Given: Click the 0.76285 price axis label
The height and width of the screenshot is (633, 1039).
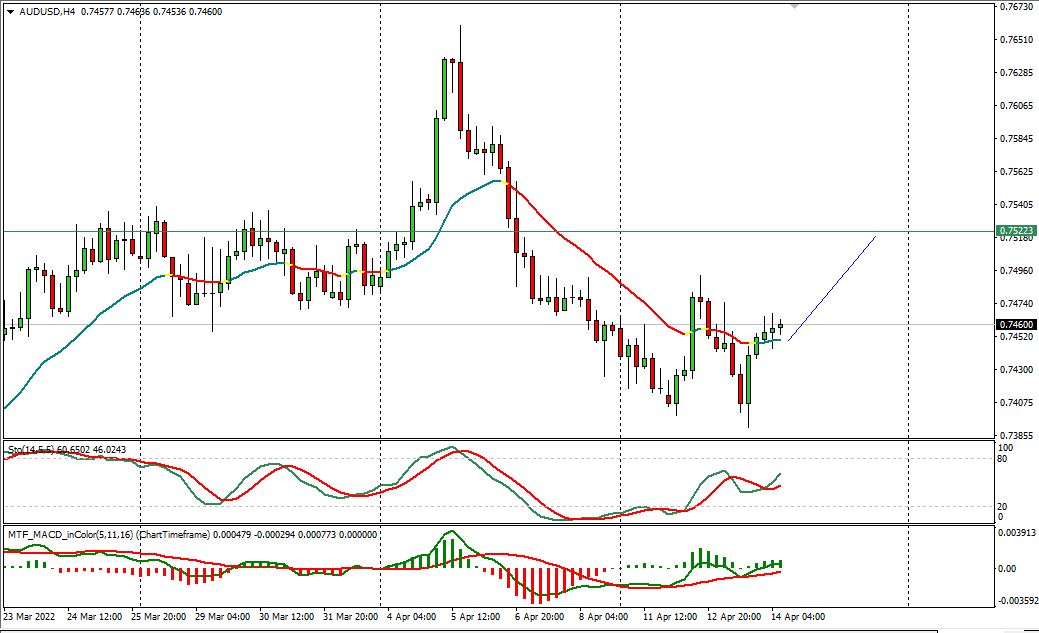Looking at the screenshot, I should (1017, 72).
